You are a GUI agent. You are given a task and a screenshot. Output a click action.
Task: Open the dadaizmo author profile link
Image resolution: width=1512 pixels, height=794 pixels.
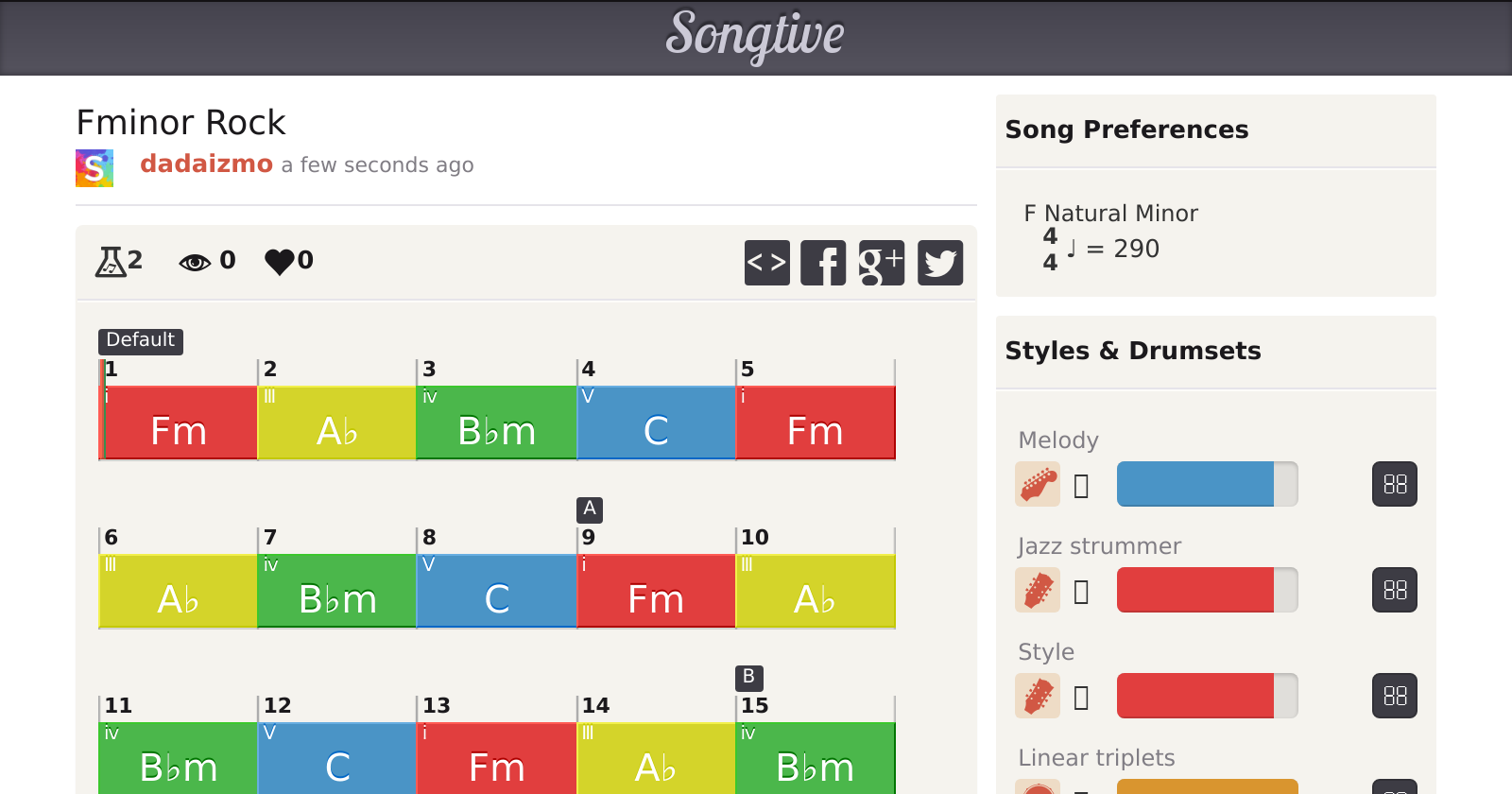[206, 164]
